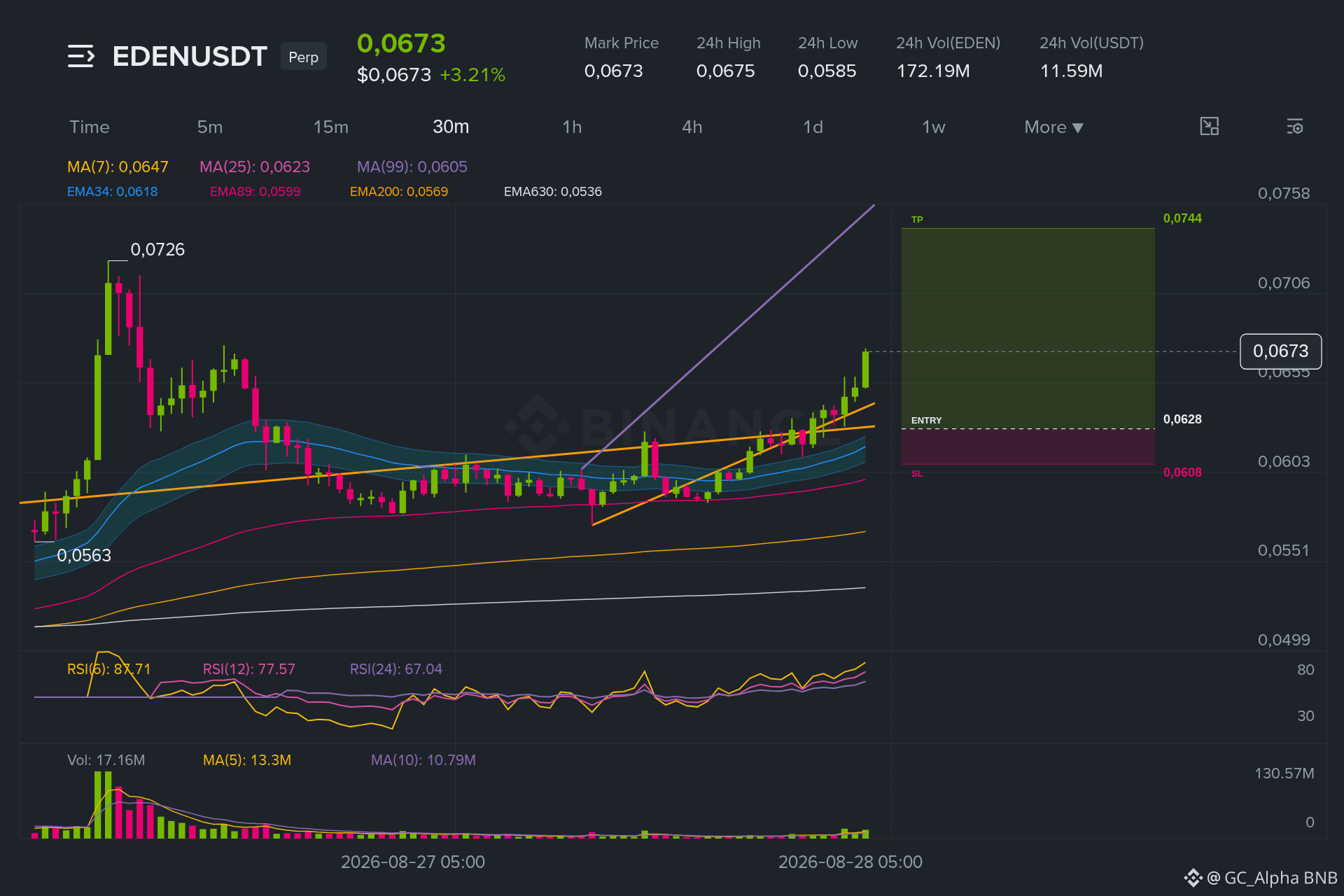
Task: Click the 2026-08-28 05:00 time label
Action: [x=850, y=862]
